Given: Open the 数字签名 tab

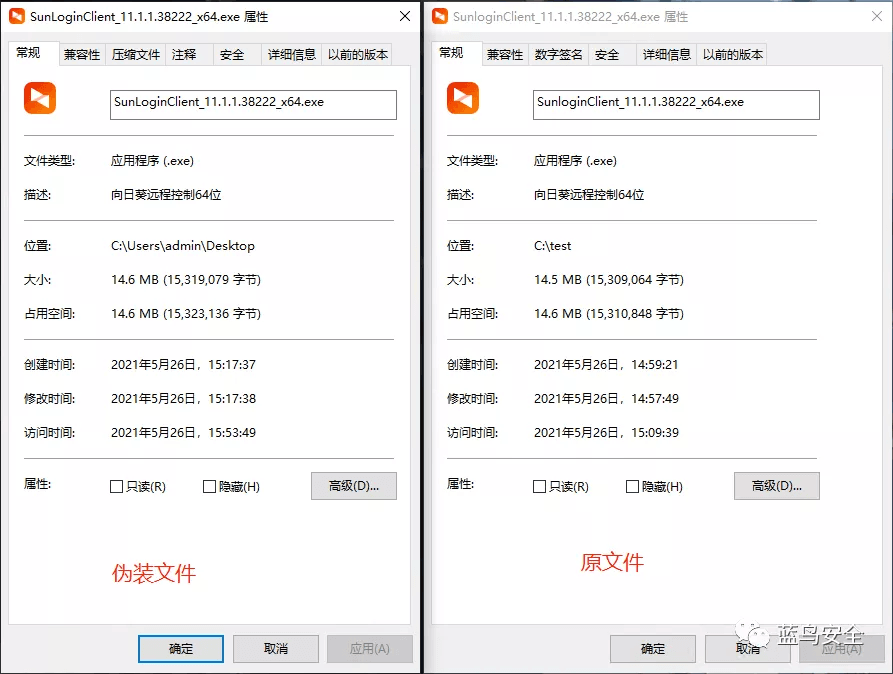Looking at the screenshot, I should pyautogui.click(x=559, y=55).
